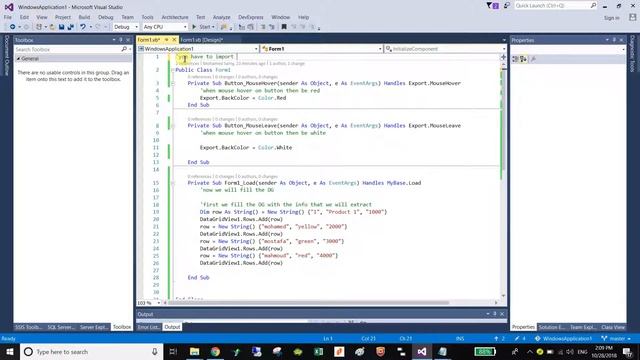The height and width of the screenshot is (360, 640).
Task: Click the Save icon in toolbar
Action: click(x=61, y=27)
